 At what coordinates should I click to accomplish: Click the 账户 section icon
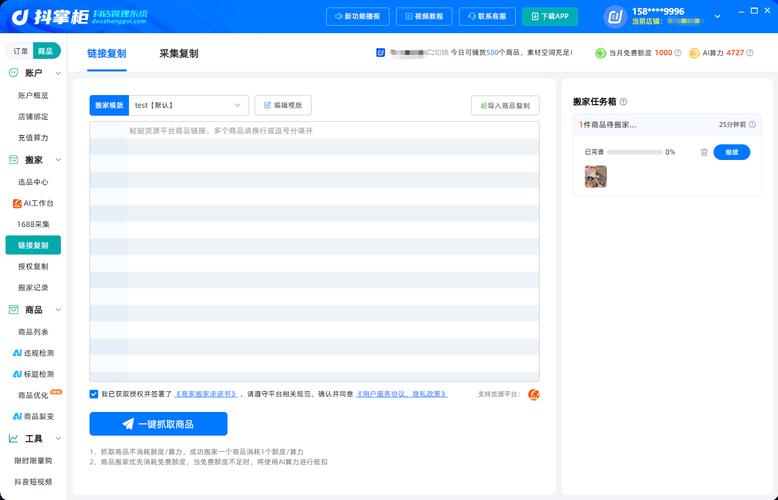13,73
